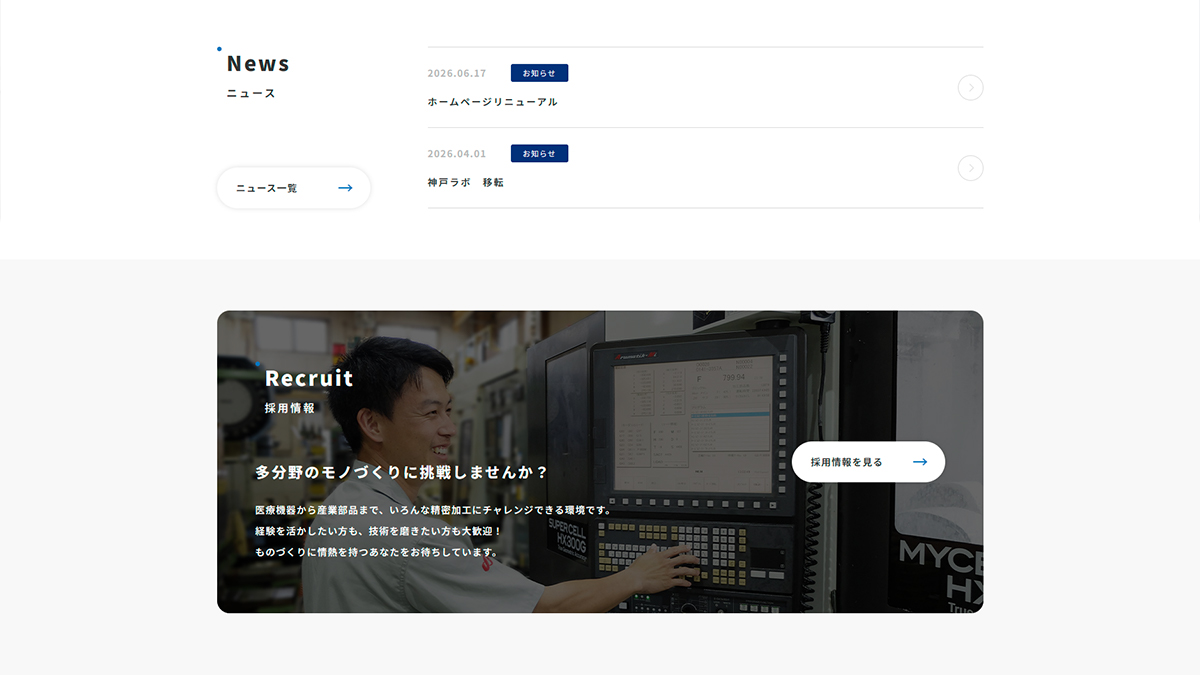Click text line 経験を活かしたい方も
The image size is (1200, 675).
coord(379,531)
